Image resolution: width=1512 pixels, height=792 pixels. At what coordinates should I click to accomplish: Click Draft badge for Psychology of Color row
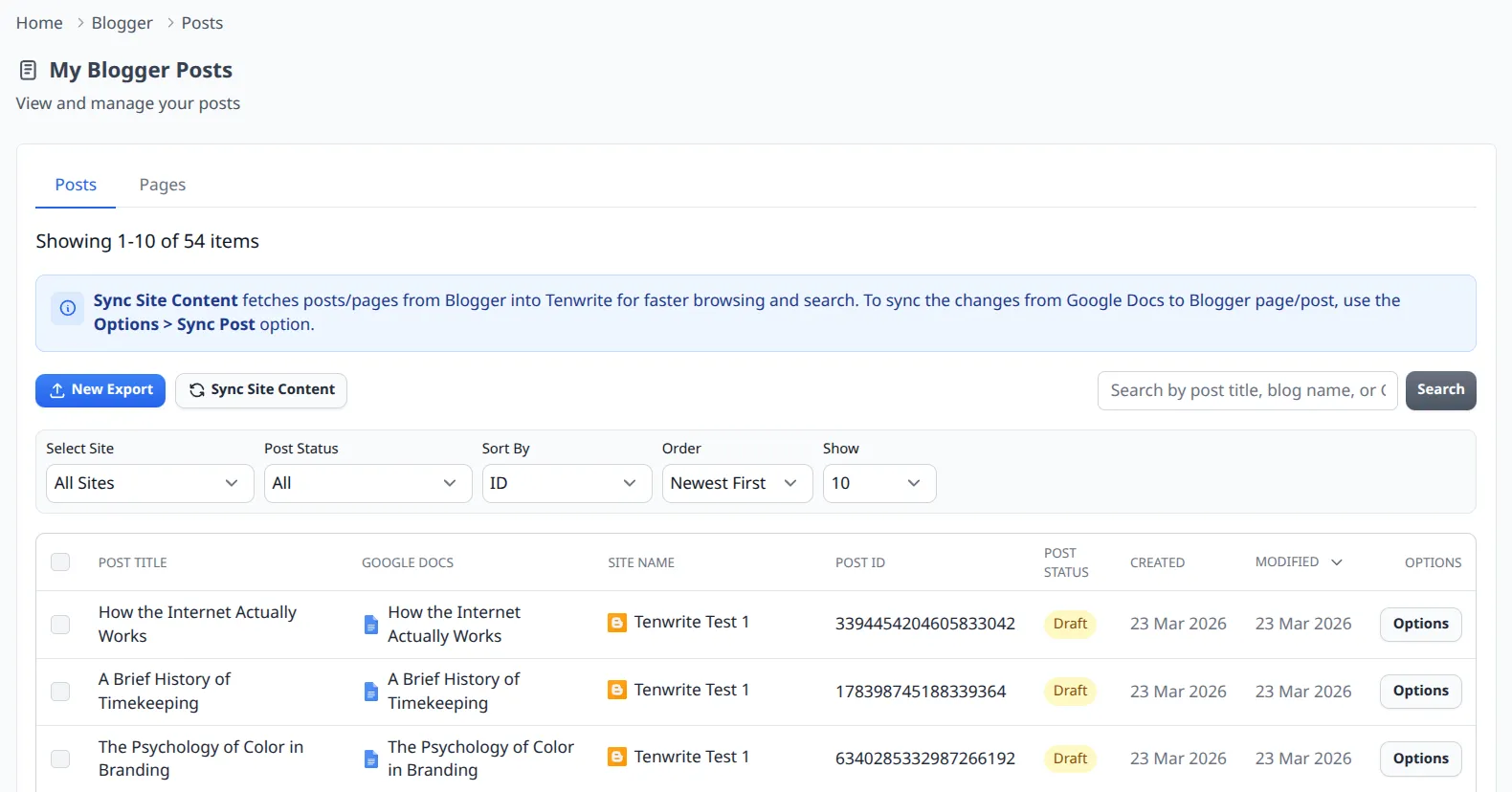tap(1070, 759)
